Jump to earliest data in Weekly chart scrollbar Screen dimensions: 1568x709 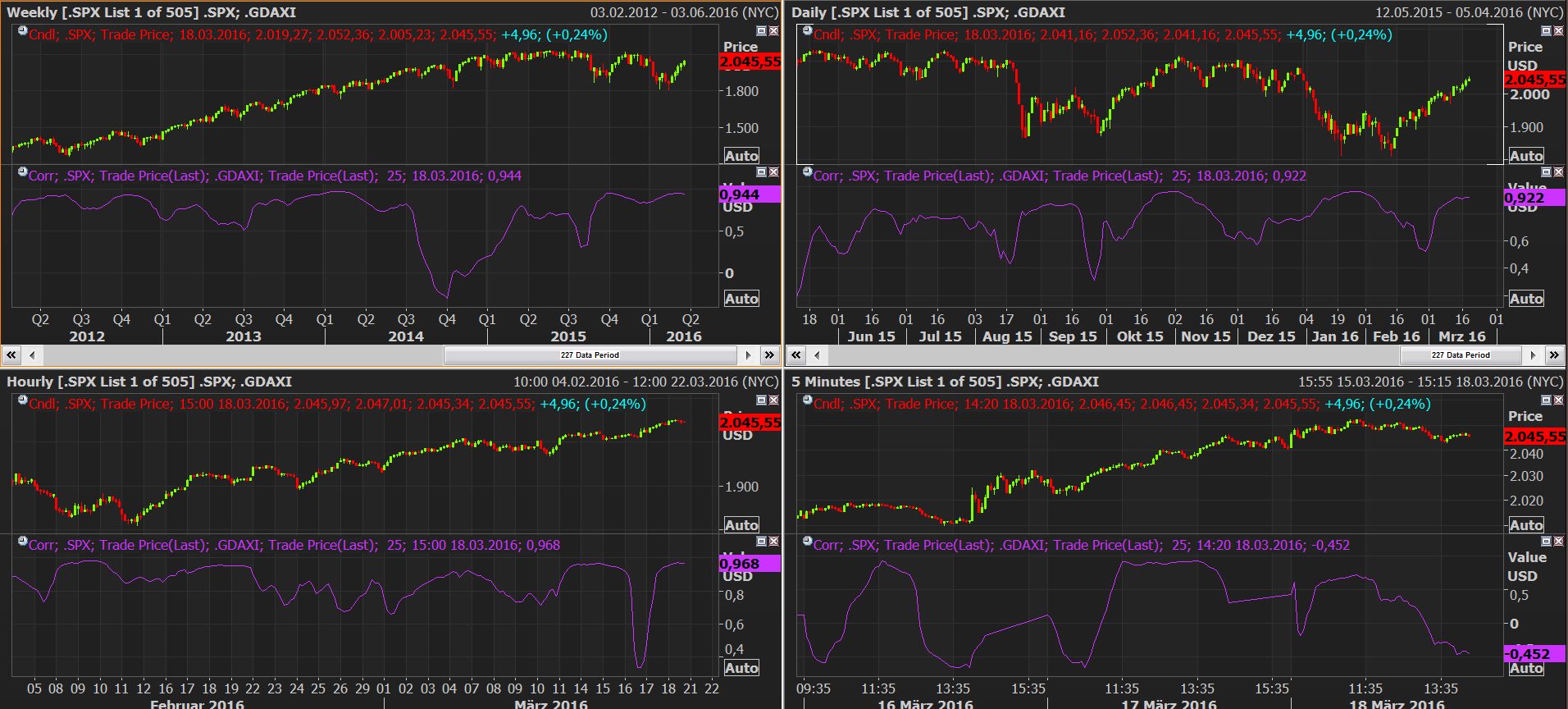point(11,355)
